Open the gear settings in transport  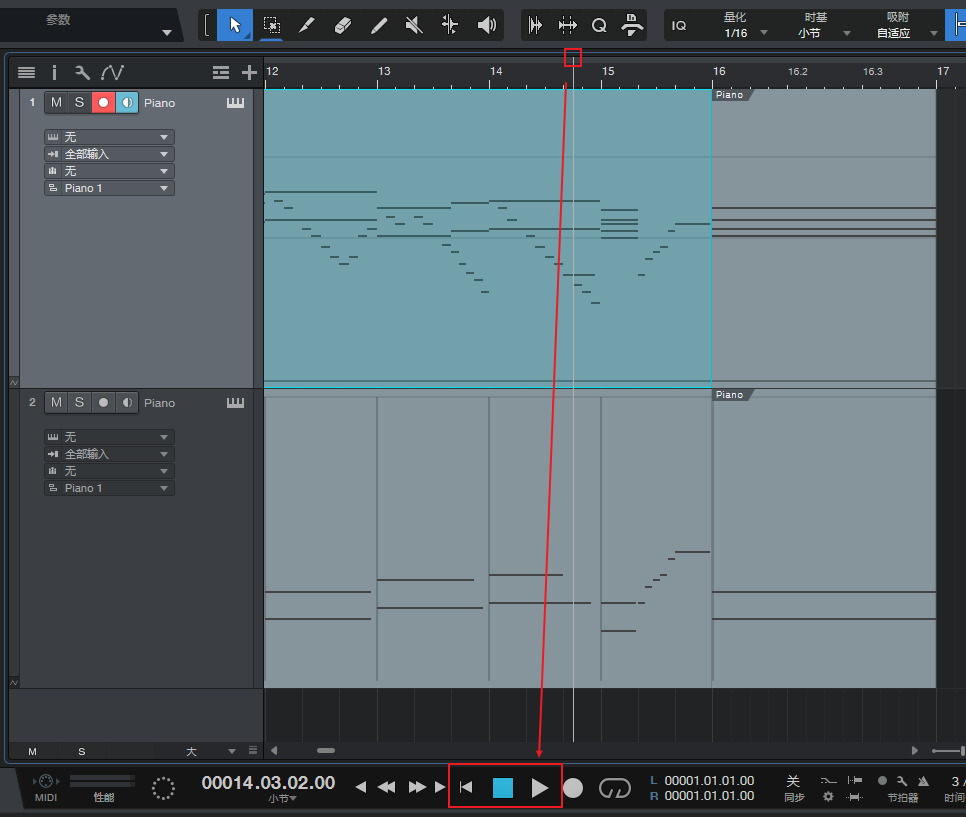click(x=828, y=797)
